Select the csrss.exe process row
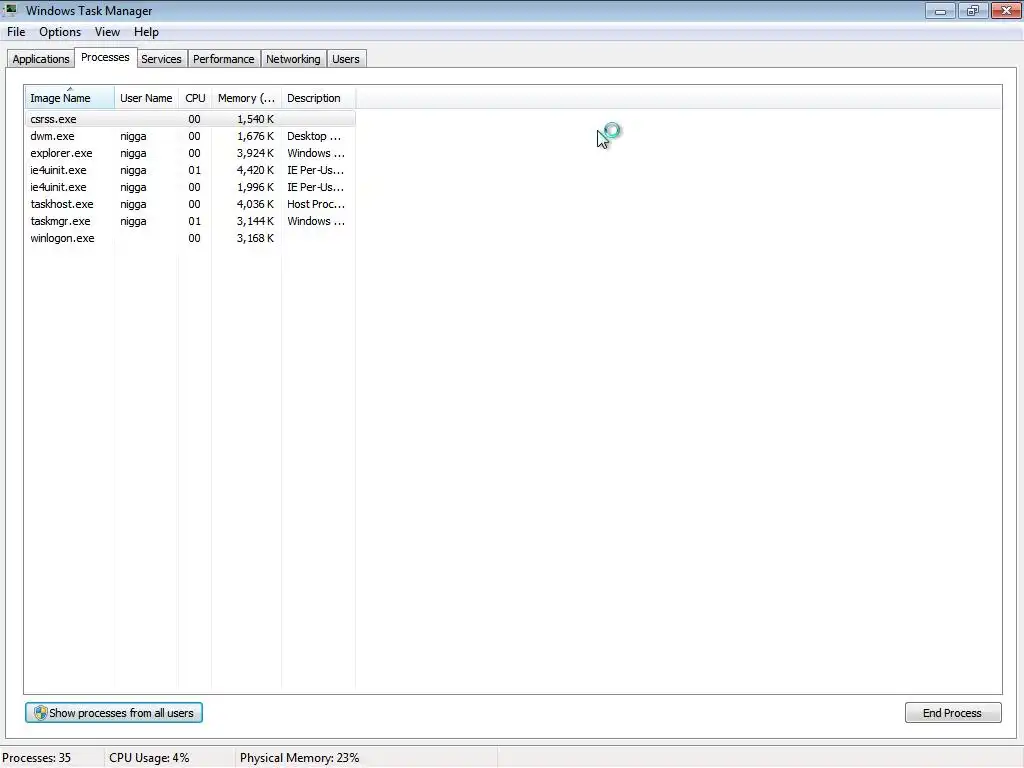 coord(190,119)
